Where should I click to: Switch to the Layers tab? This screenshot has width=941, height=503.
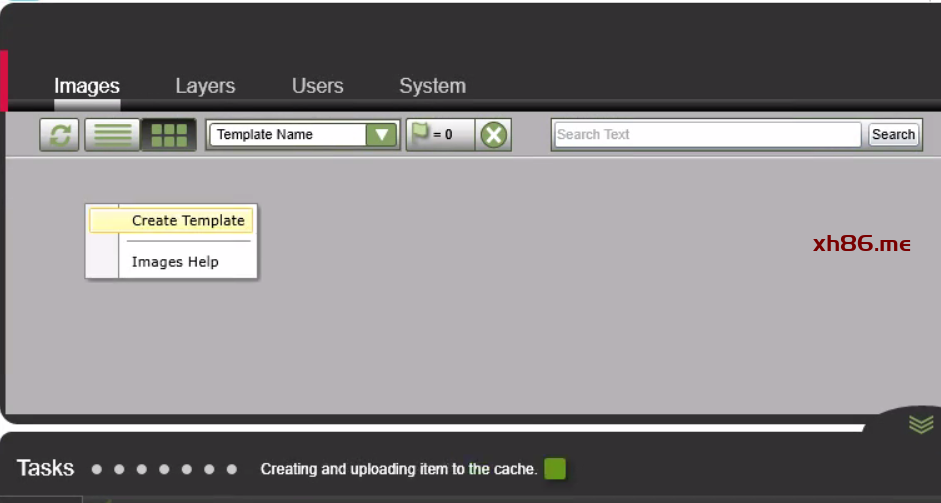205,86
